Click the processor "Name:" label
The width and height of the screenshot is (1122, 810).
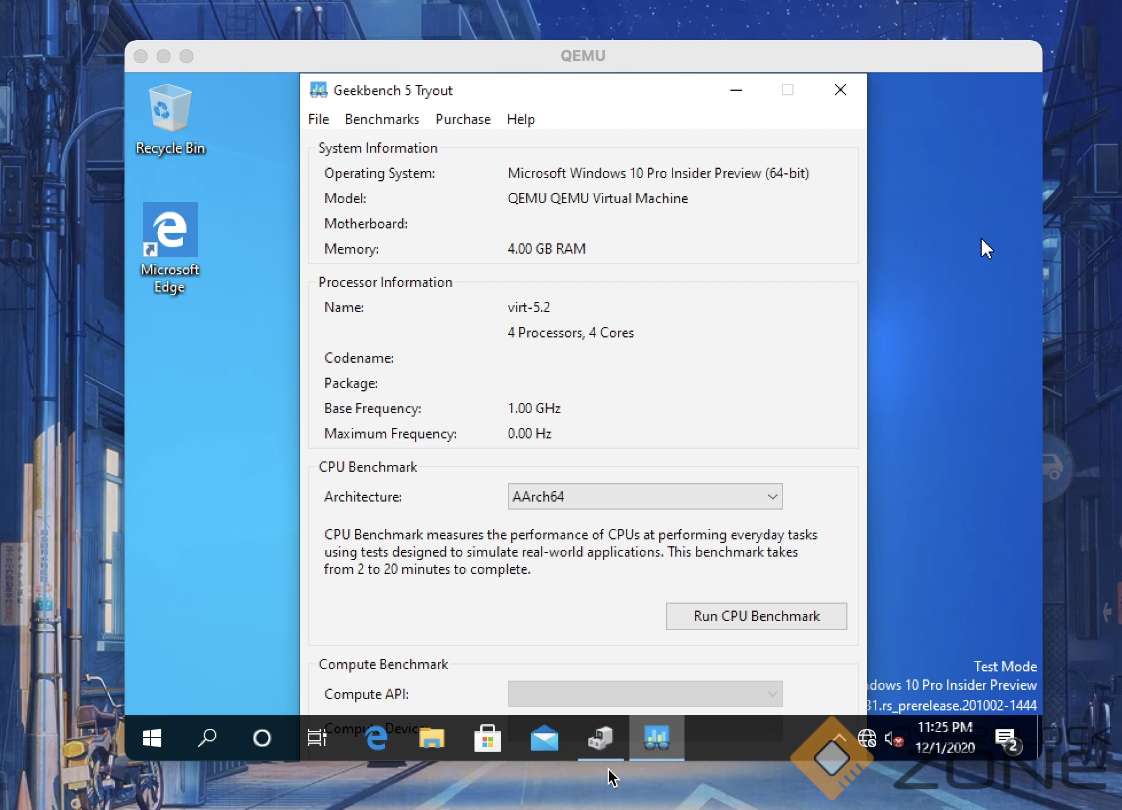click(344, 307)
